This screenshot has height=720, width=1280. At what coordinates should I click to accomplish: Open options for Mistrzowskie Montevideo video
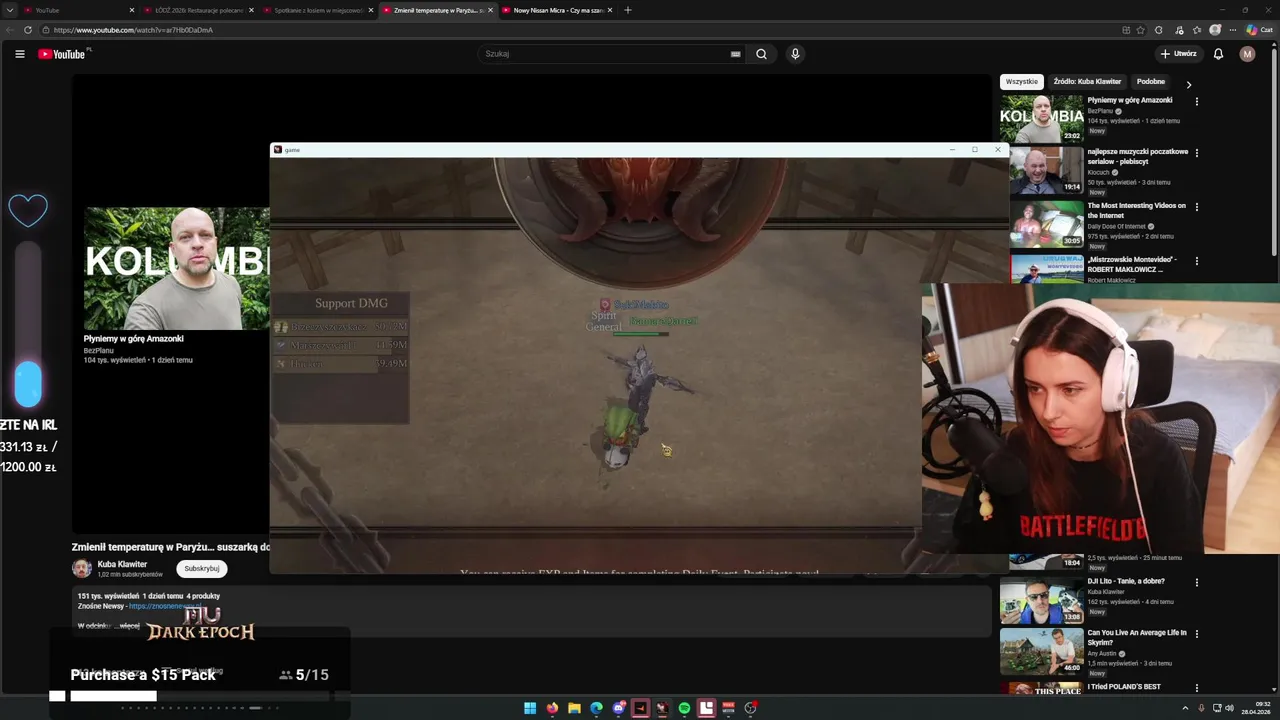[1196, 261]
